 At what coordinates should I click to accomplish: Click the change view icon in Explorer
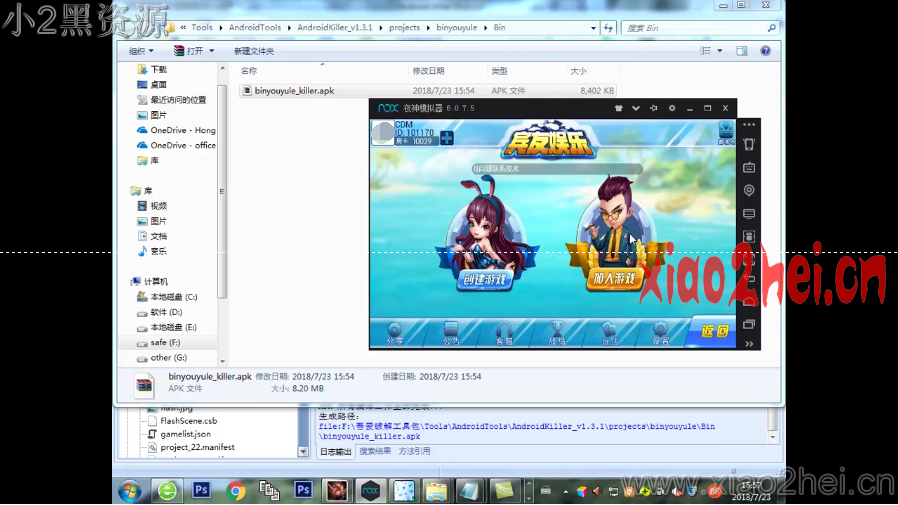coord(705,51)
